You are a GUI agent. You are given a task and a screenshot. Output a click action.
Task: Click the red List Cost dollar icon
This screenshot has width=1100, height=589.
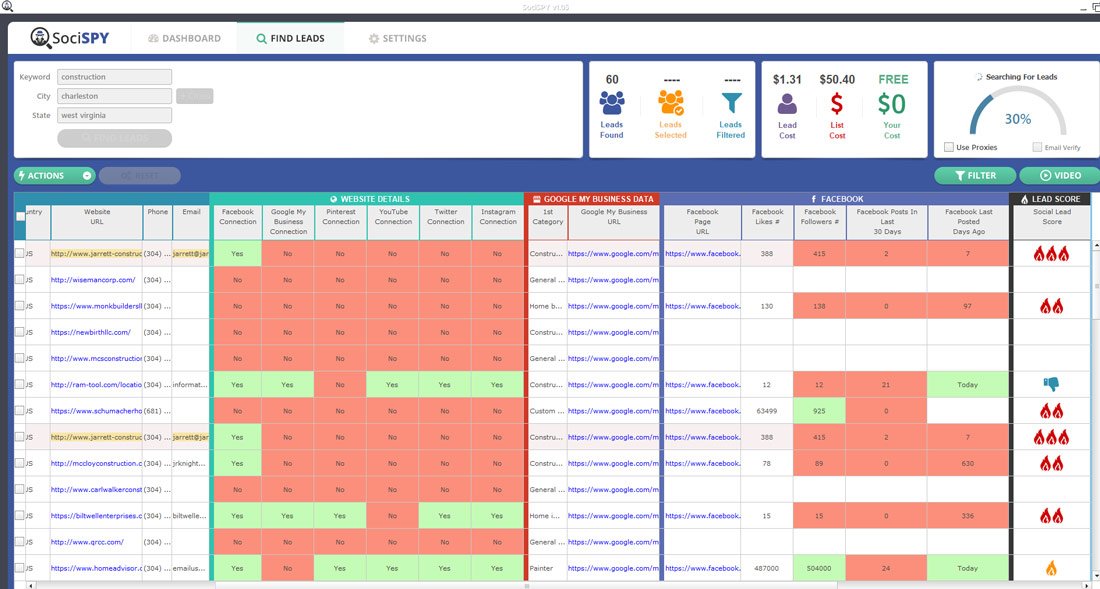837,103
